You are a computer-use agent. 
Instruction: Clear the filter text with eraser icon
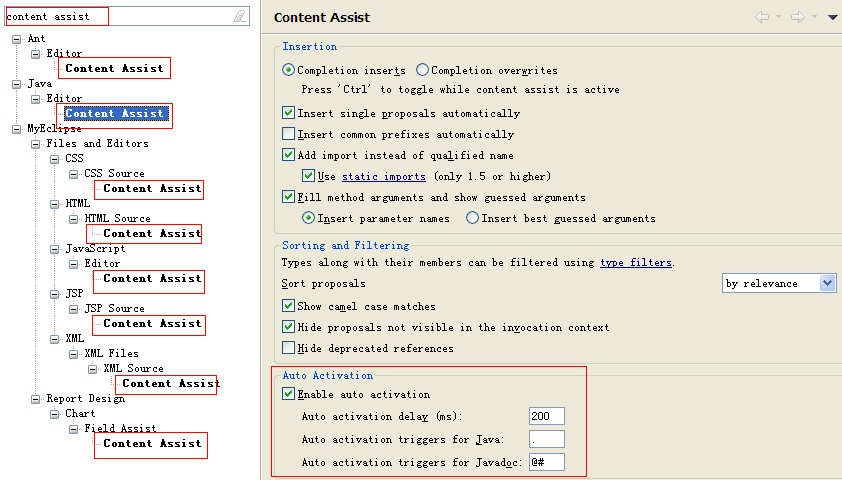click(x=240, y=16)
